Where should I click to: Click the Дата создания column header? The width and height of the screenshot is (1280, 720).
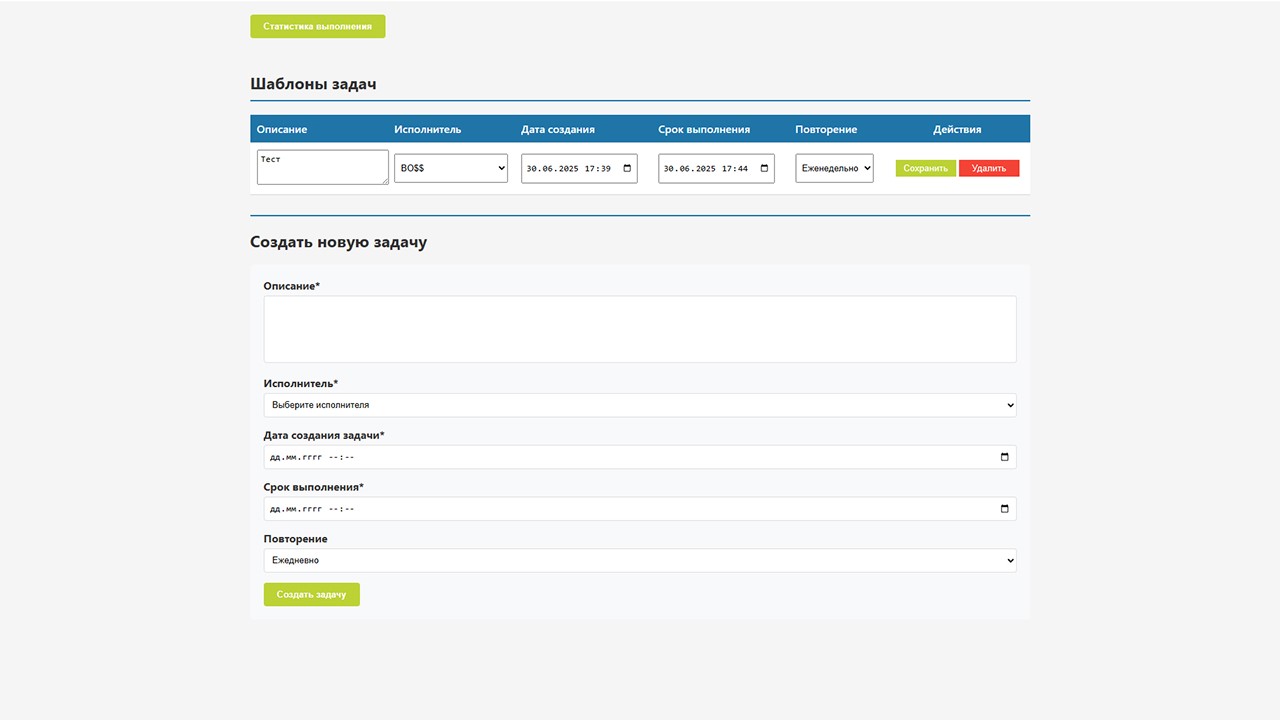coord(558,129)
